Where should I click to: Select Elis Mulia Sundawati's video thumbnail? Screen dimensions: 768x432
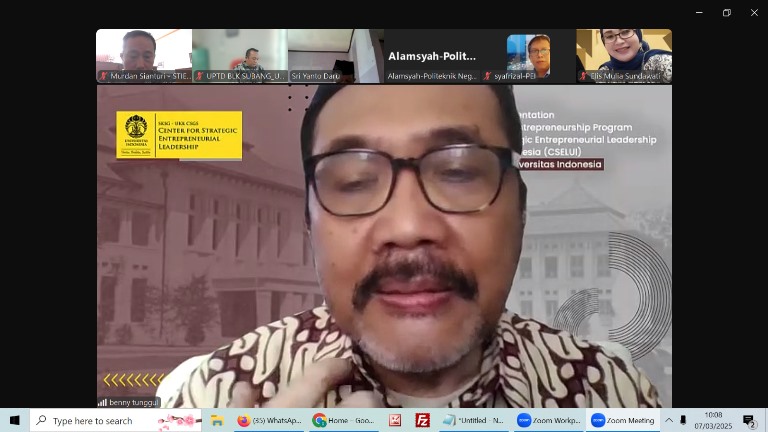624,55
